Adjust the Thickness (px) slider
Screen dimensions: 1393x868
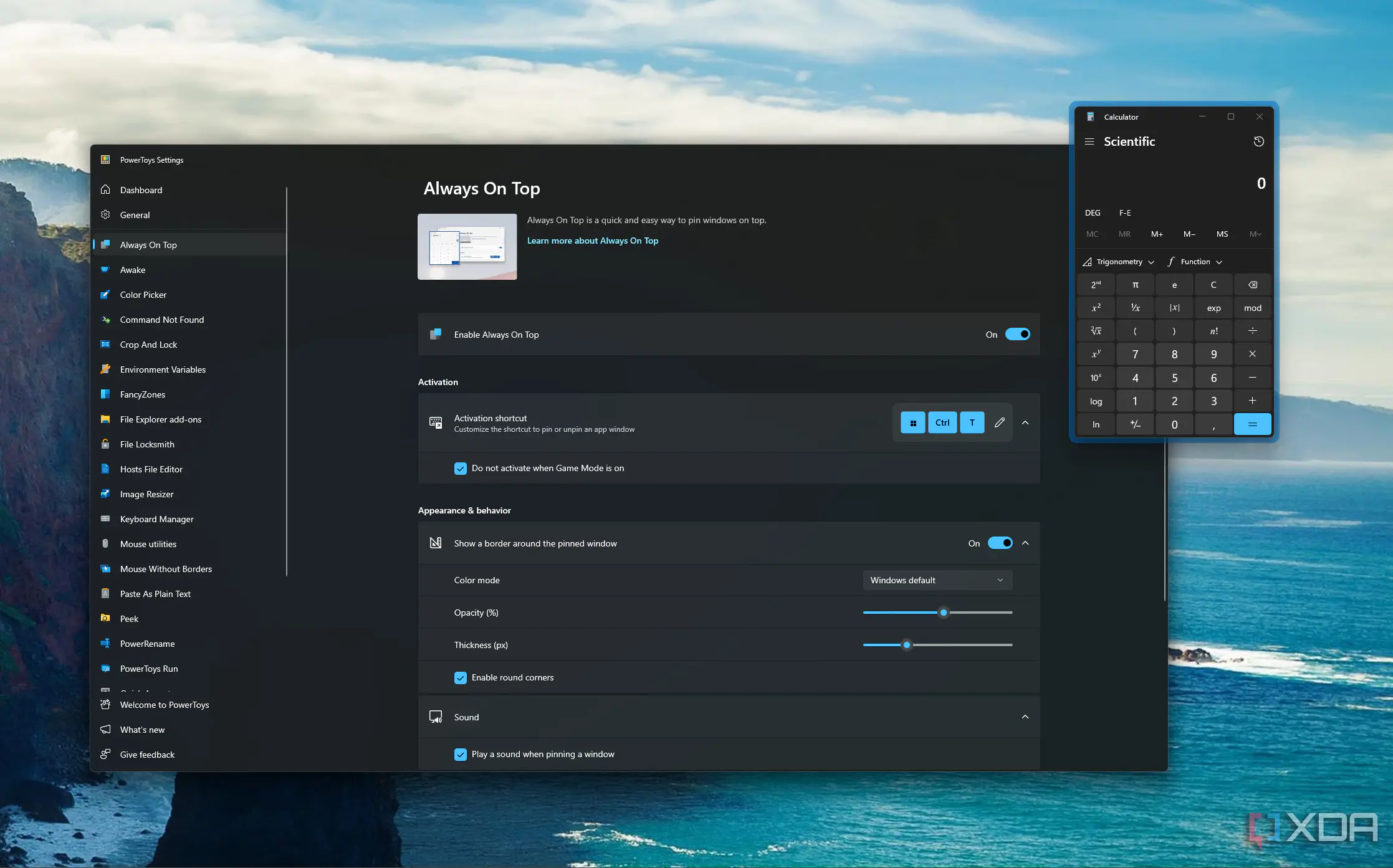(x=937, y=645)
